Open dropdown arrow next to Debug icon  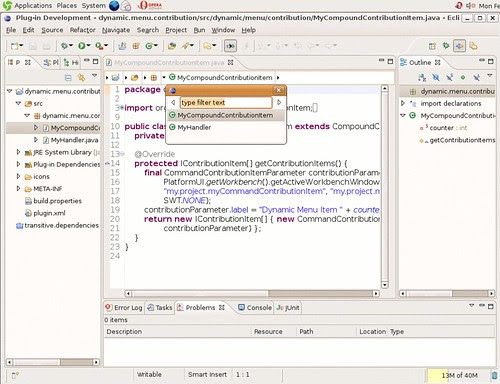click(71, 45)
